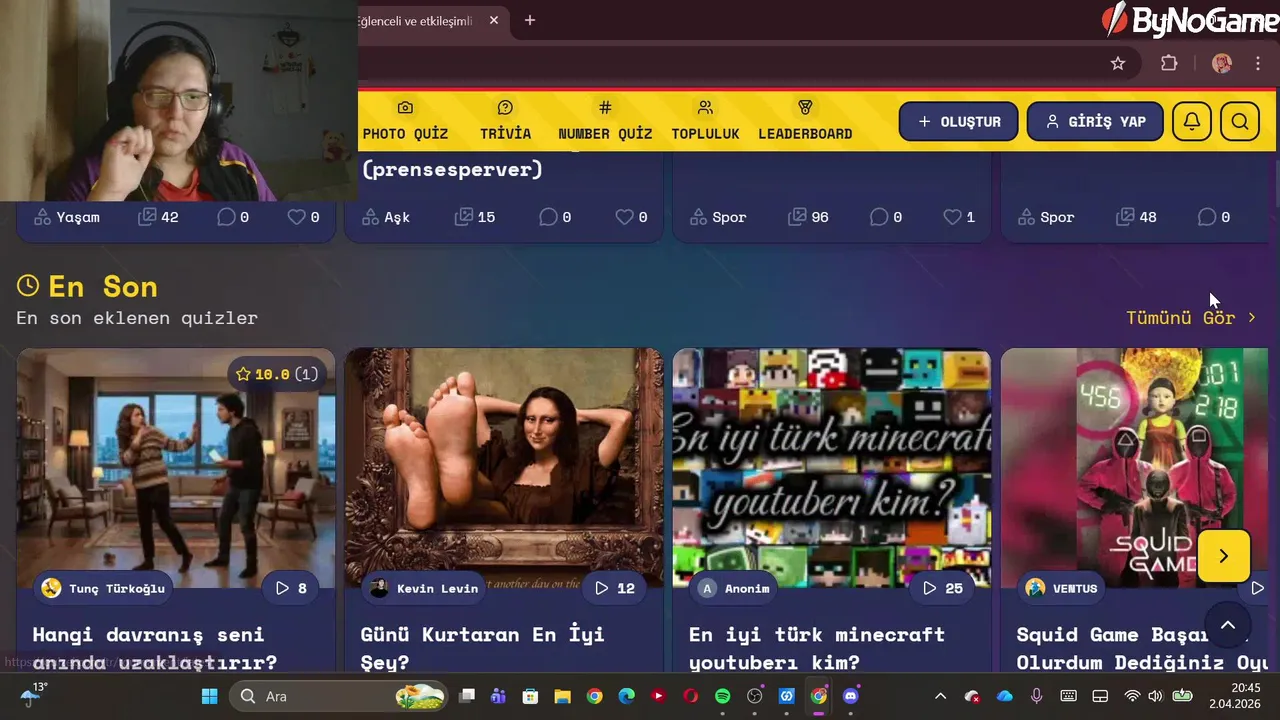Screen dimensions: 1280x720
Task: Open author Kevin Levin's profile
Action: (425, 588)
